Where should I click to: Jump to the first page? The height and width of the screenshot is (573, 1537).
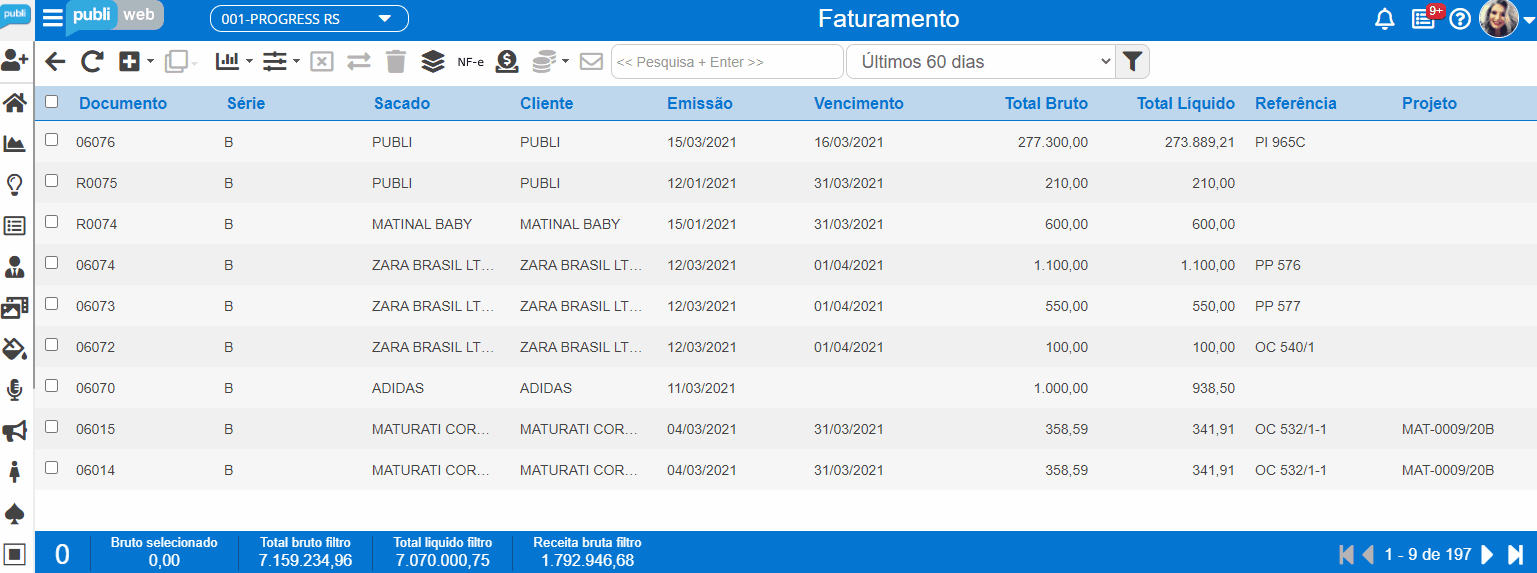(x=1346, y=554)
